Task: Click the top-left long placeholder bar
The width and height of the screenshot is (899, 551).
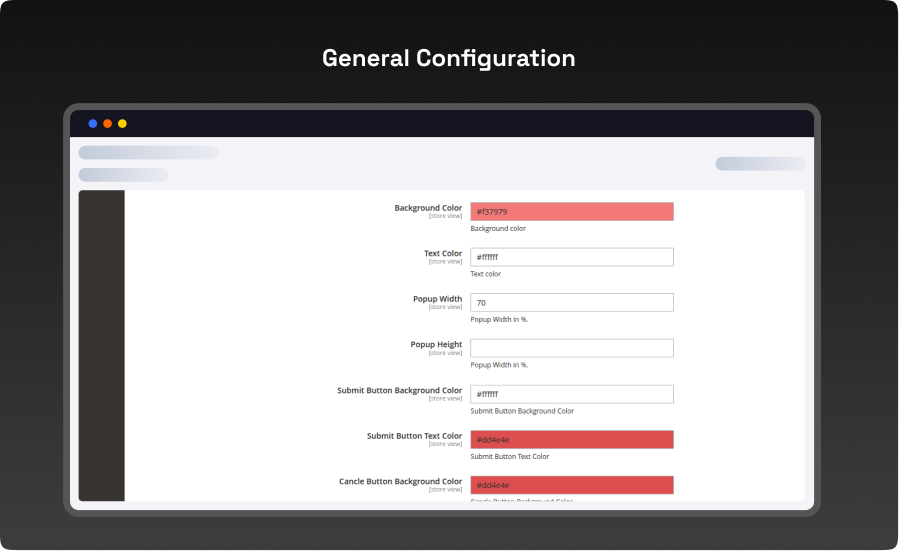Action: click(x=148, y=153)
